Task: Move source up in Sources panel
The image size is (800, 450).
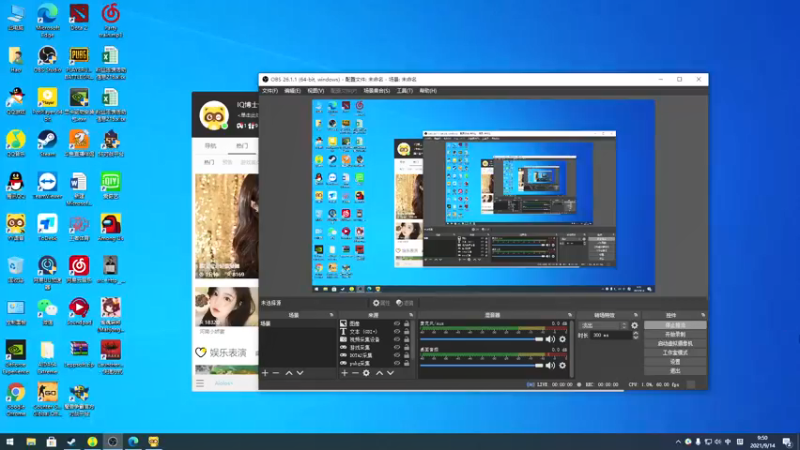Action: pos(379,373)
